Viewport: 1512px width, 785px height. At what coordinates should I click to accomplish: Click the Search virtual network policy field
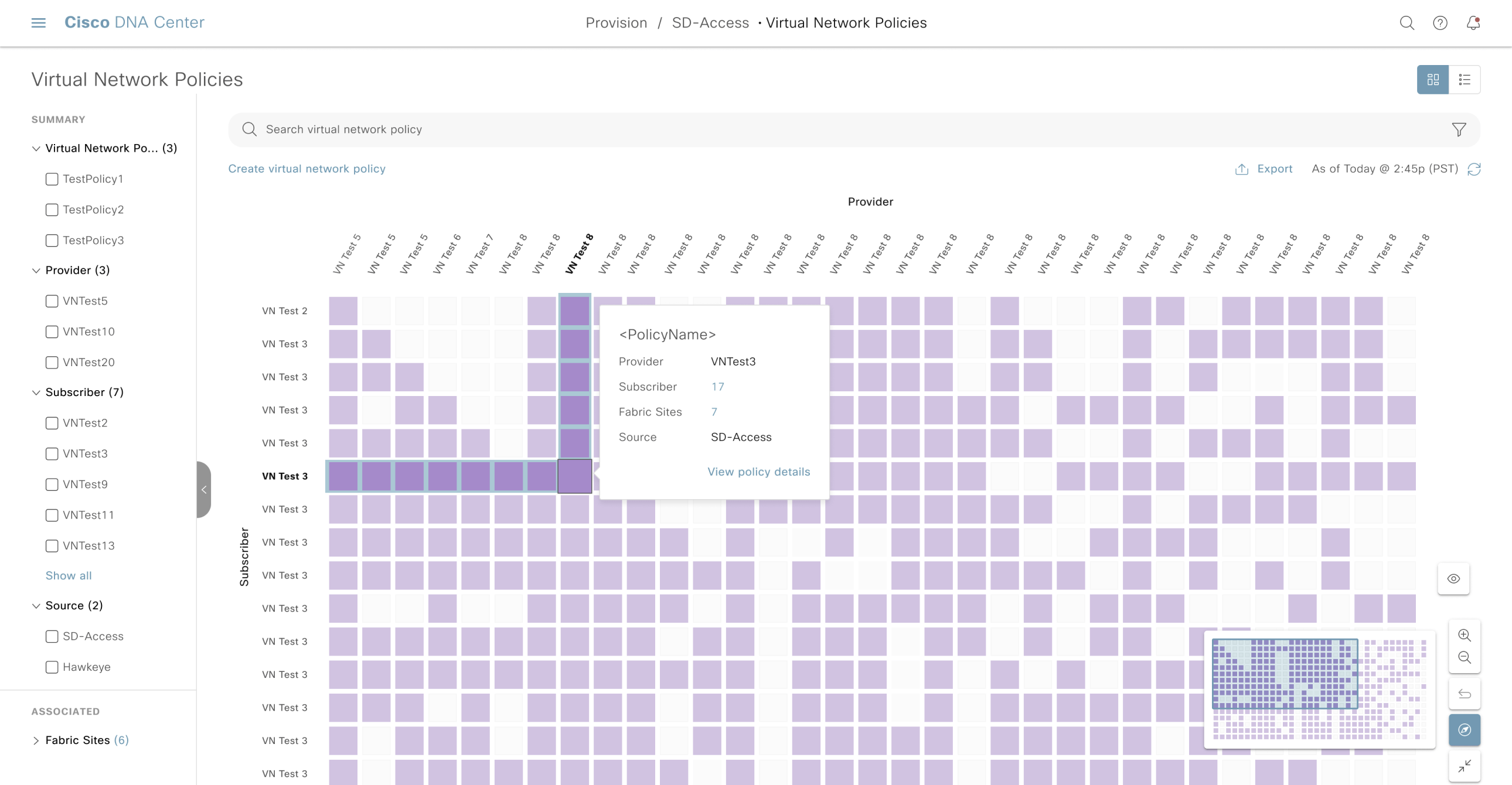tap(854, 129)
